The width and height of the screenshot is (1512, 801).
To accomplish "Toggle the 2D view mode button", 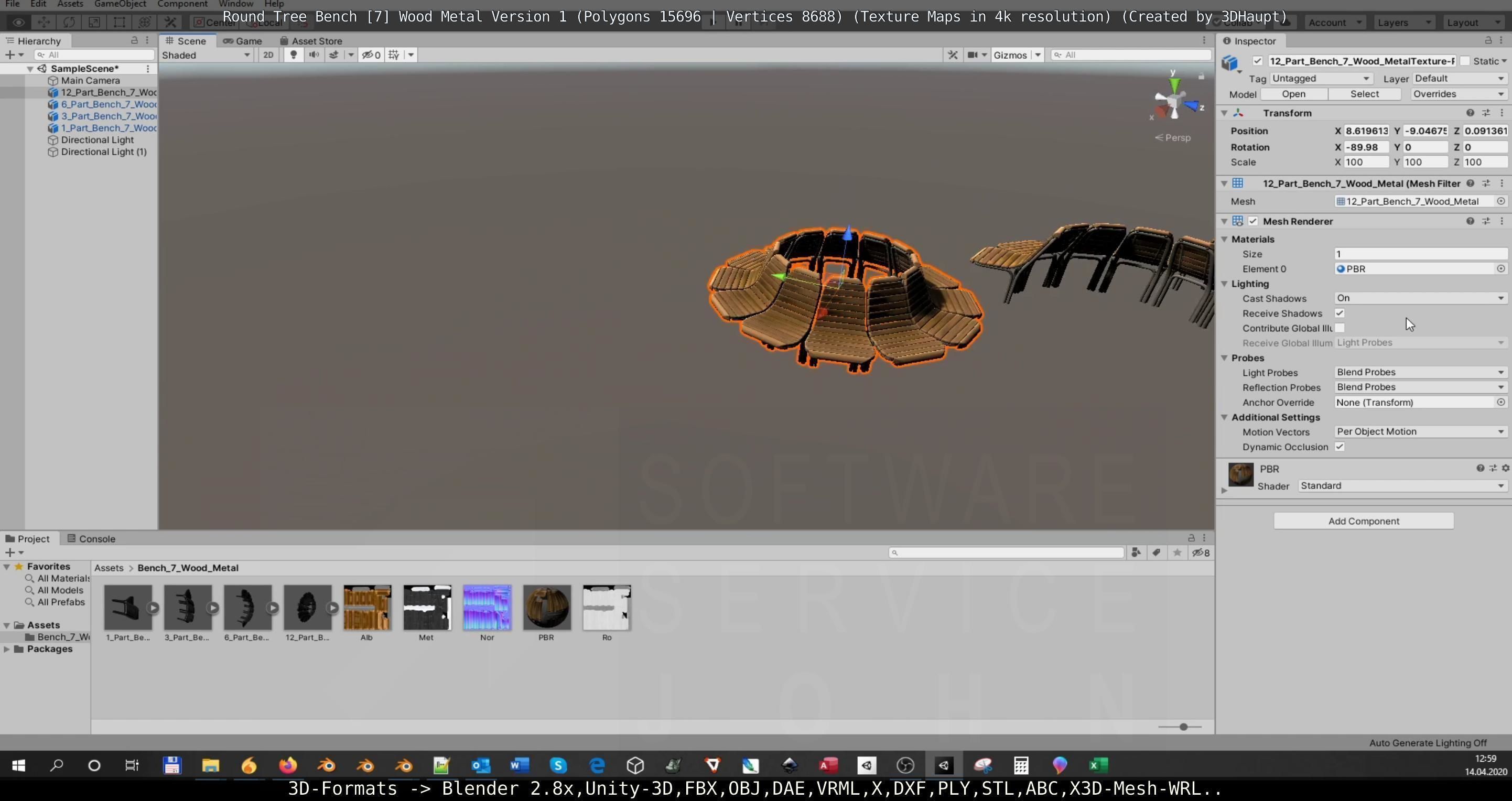I will point(268,55).
